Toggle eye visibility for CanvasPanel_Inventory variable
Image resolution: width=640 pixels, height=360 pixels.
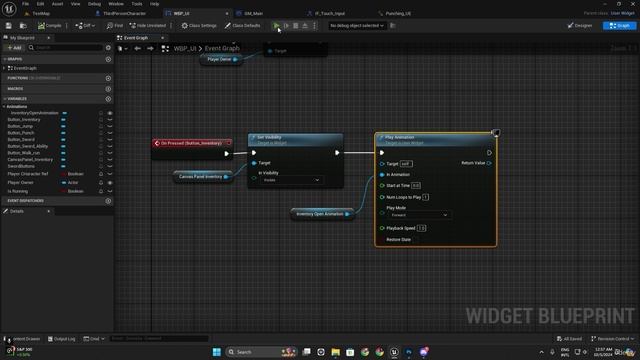110,160
